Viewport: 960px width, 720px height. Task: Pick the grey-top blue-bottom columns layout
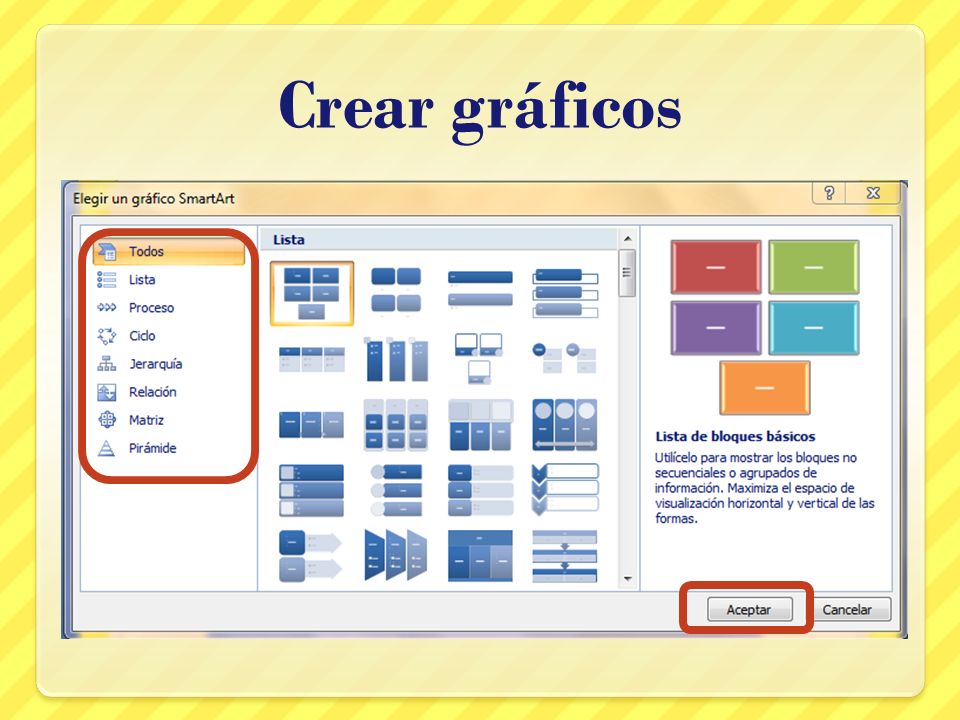tap(480, 425)
